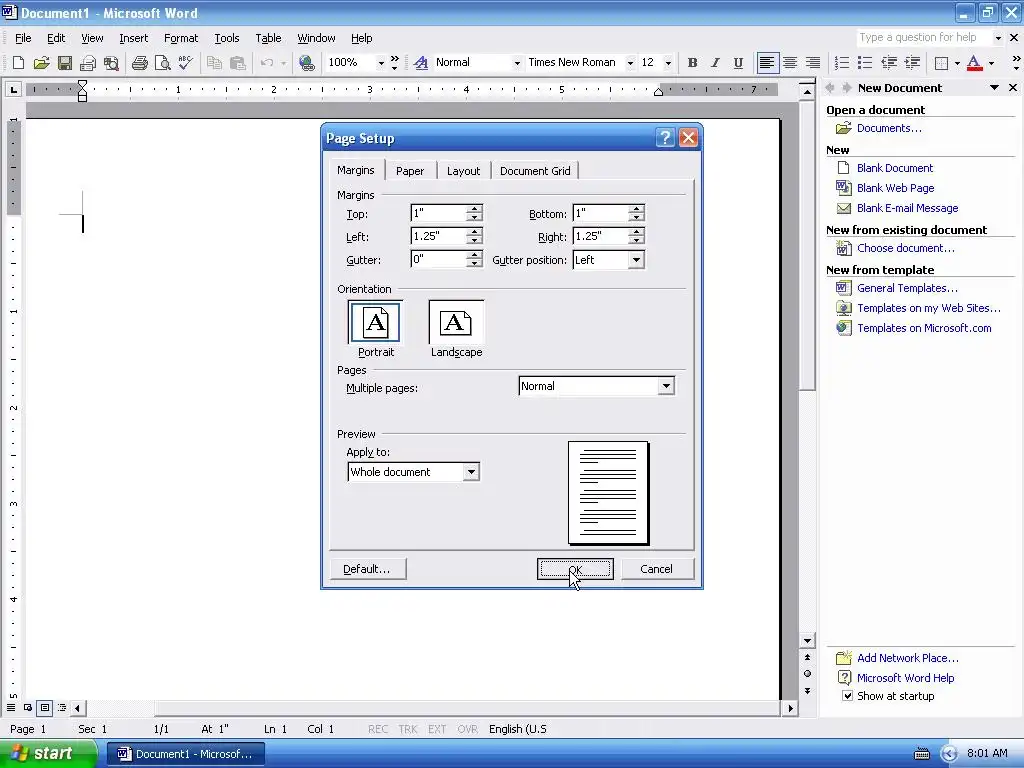The width and height of the screenshot is (1024, 768).
Task: Click the Save floppy disk icon
Action: pos(64,63)
